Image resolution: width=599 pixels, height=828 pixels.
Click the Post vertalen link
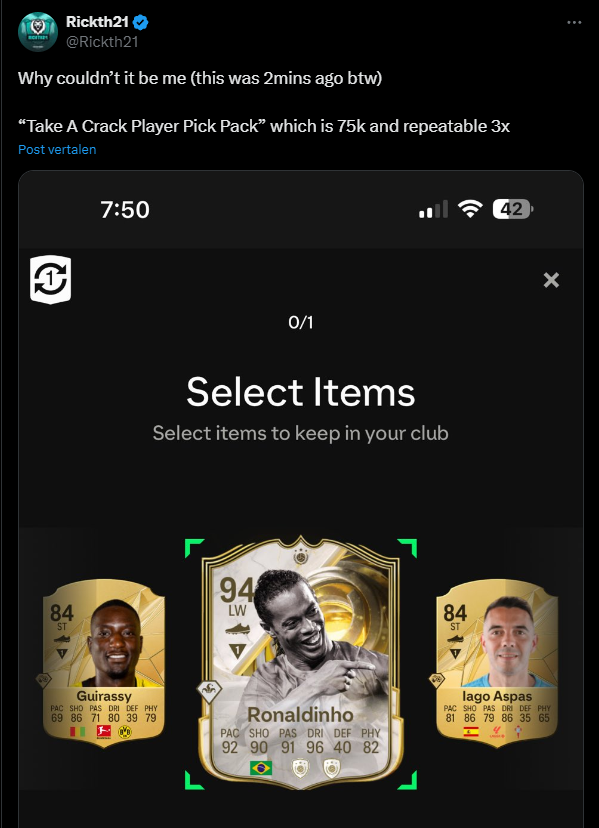(57, 149)
